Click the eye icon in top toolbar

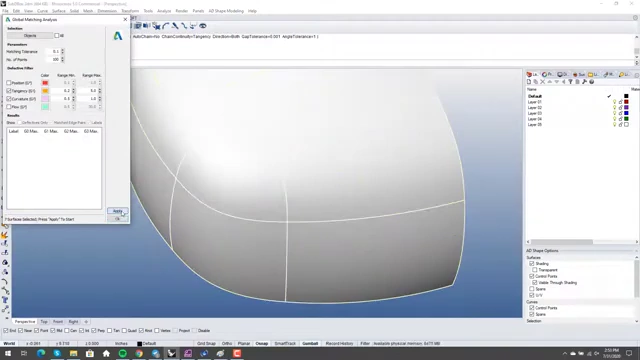pyautogui.click(x=202, y=26)
